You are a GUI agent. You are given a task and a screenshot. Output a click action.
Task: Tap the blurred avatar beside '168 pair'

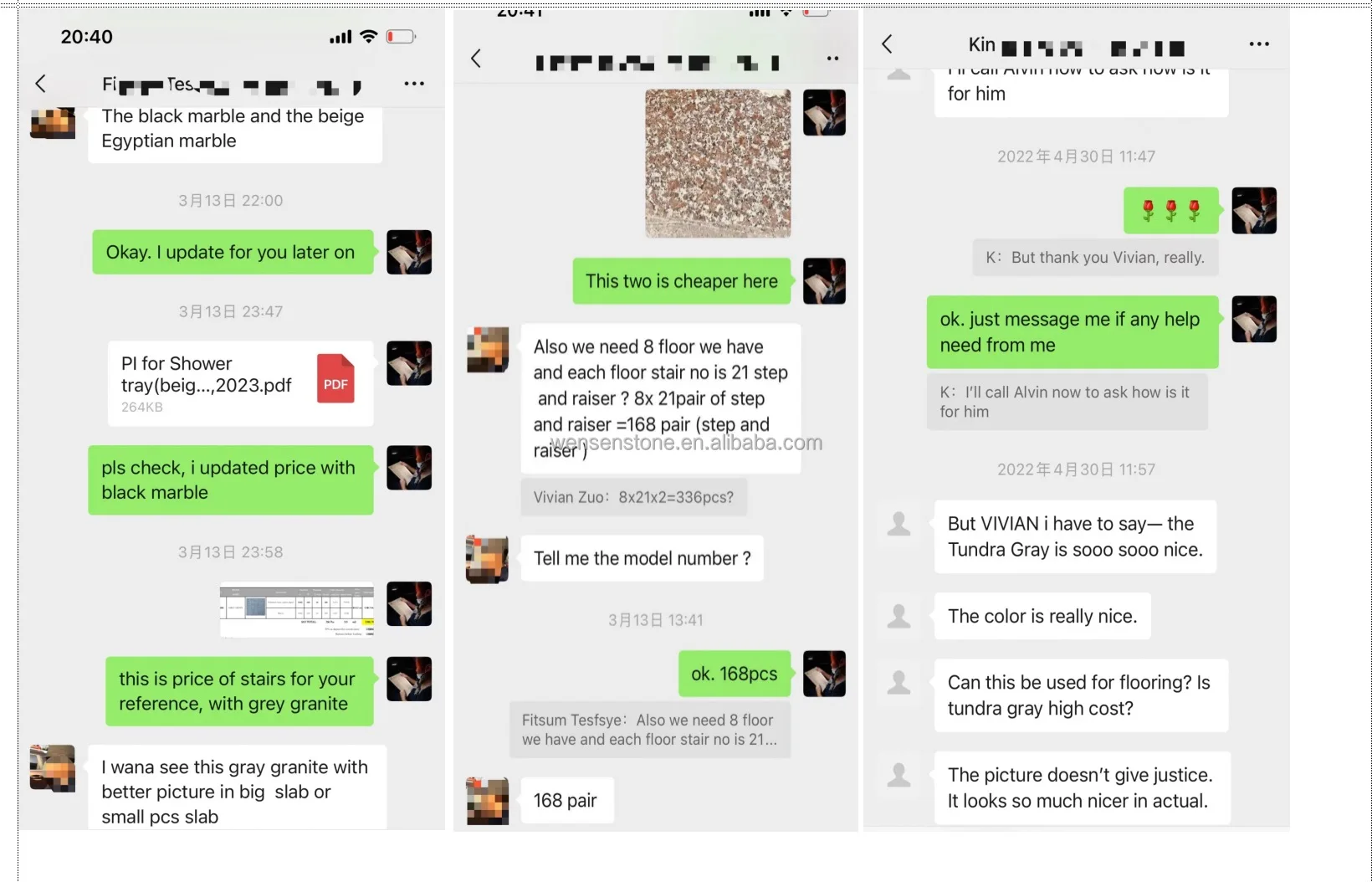(x=488, y=801)
